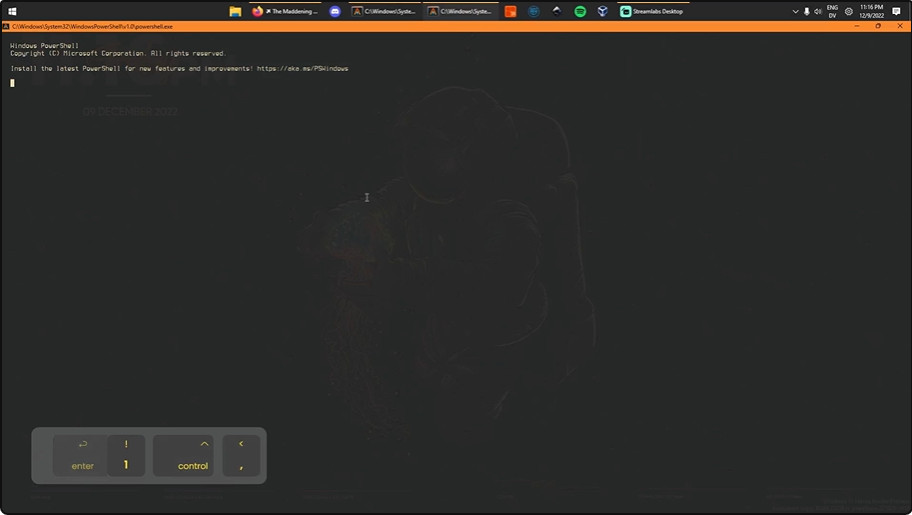Screen dimensions: 912x515
Task: Restore down the PowerShell window
Action: click(878, 26)
